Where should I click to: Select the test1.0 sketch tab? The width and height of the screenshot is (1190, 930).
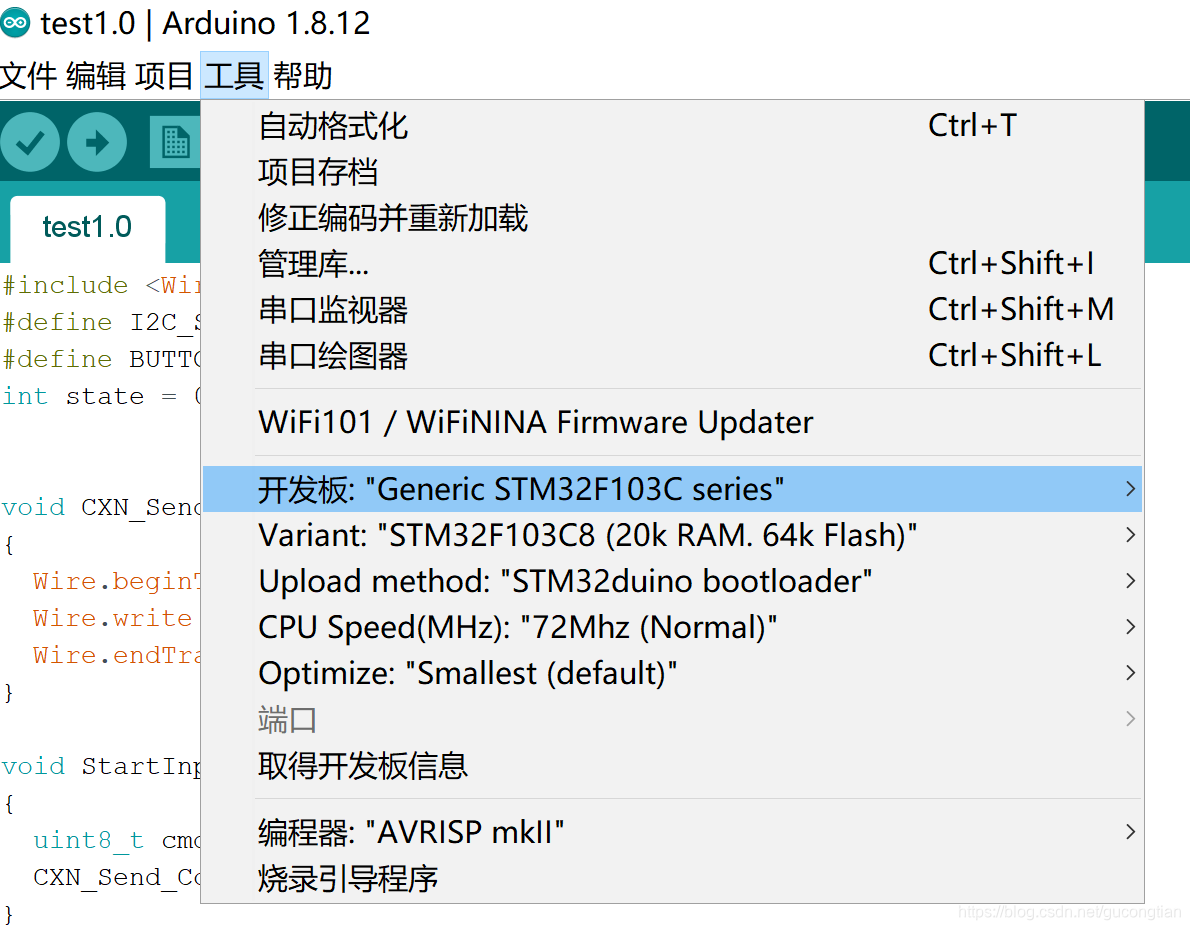pyautogui.click(x=87, y=226)
